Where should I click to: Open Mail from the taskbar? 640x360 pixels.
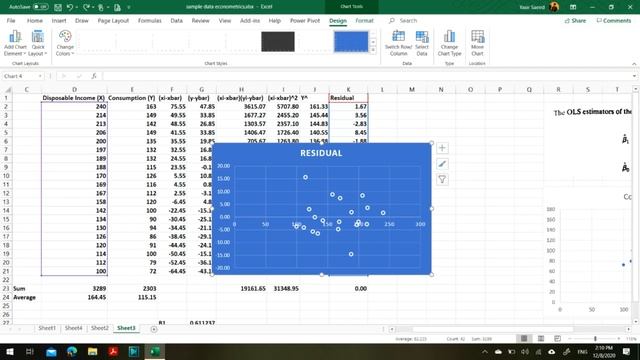tap(51, 351)
